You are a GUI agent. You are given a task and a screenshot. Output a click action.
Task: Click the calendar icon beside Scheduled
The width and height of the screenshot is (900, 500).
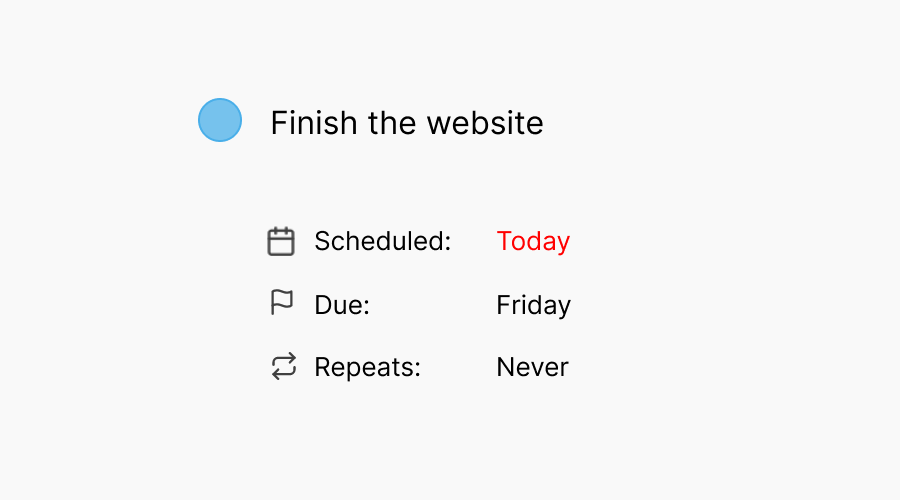281,241
